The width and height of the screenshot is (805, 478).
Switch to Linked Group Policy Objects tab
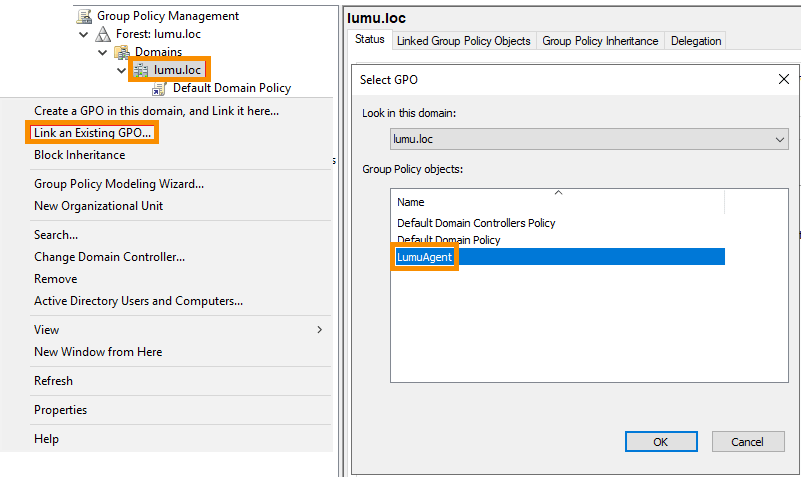coord(464,41)
